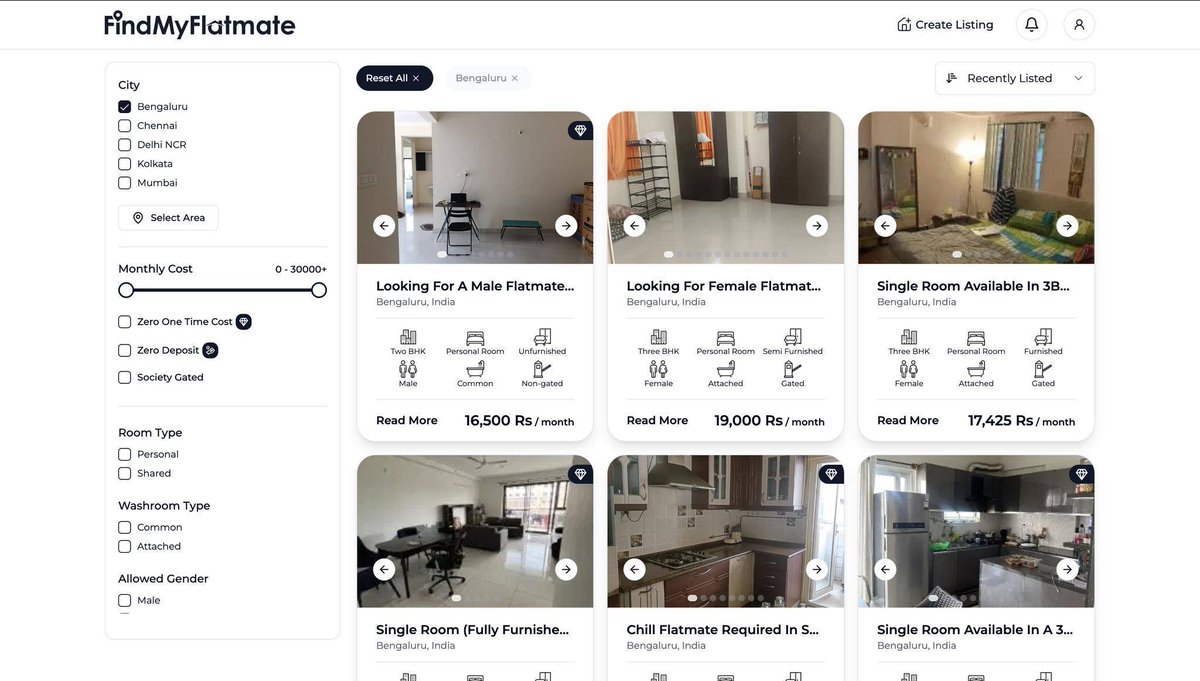
Task: Click Personal Room icon on 17,425 Rs listing
Action: 976,337
